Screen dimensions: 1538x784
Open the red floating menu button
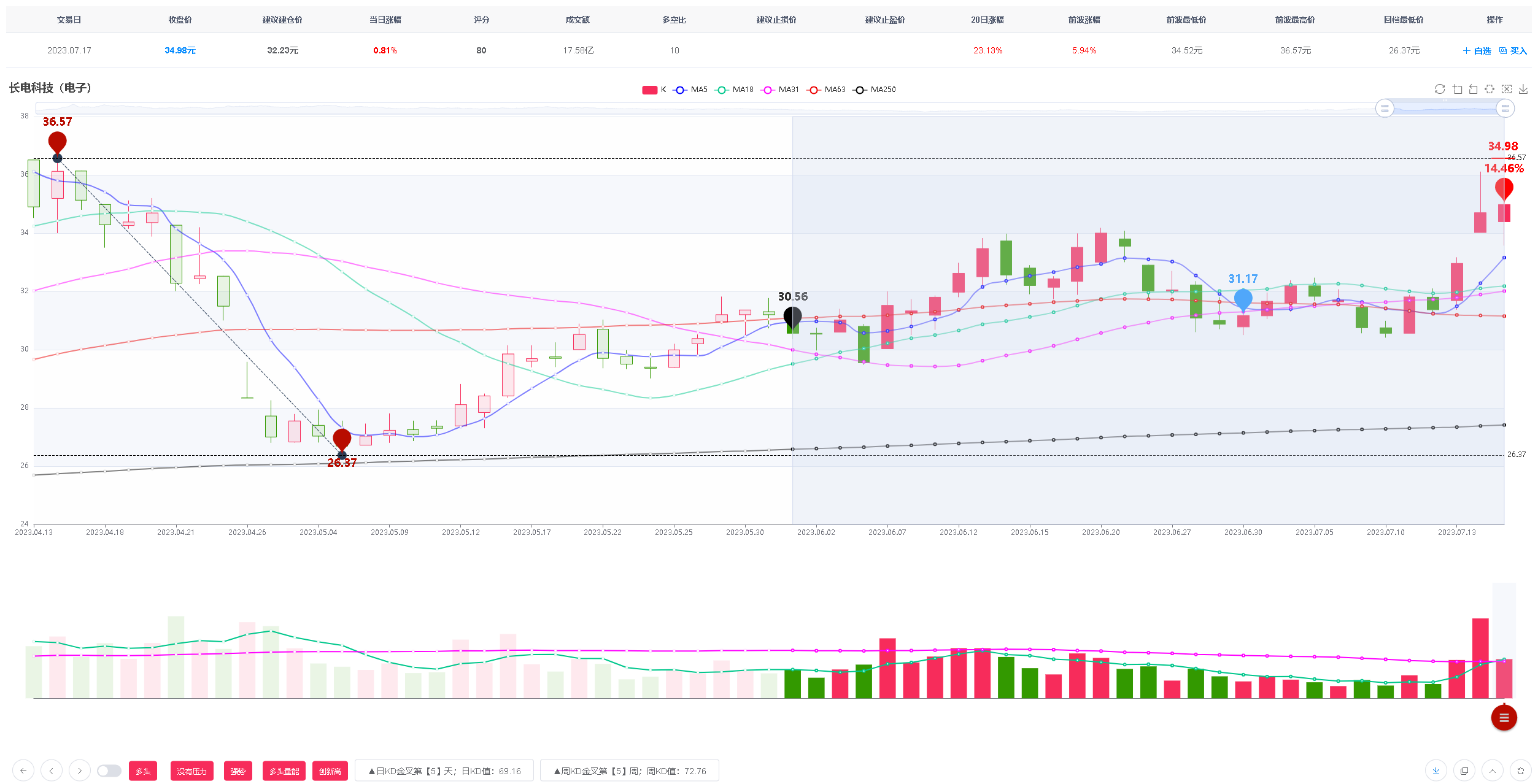(1504, 718)
